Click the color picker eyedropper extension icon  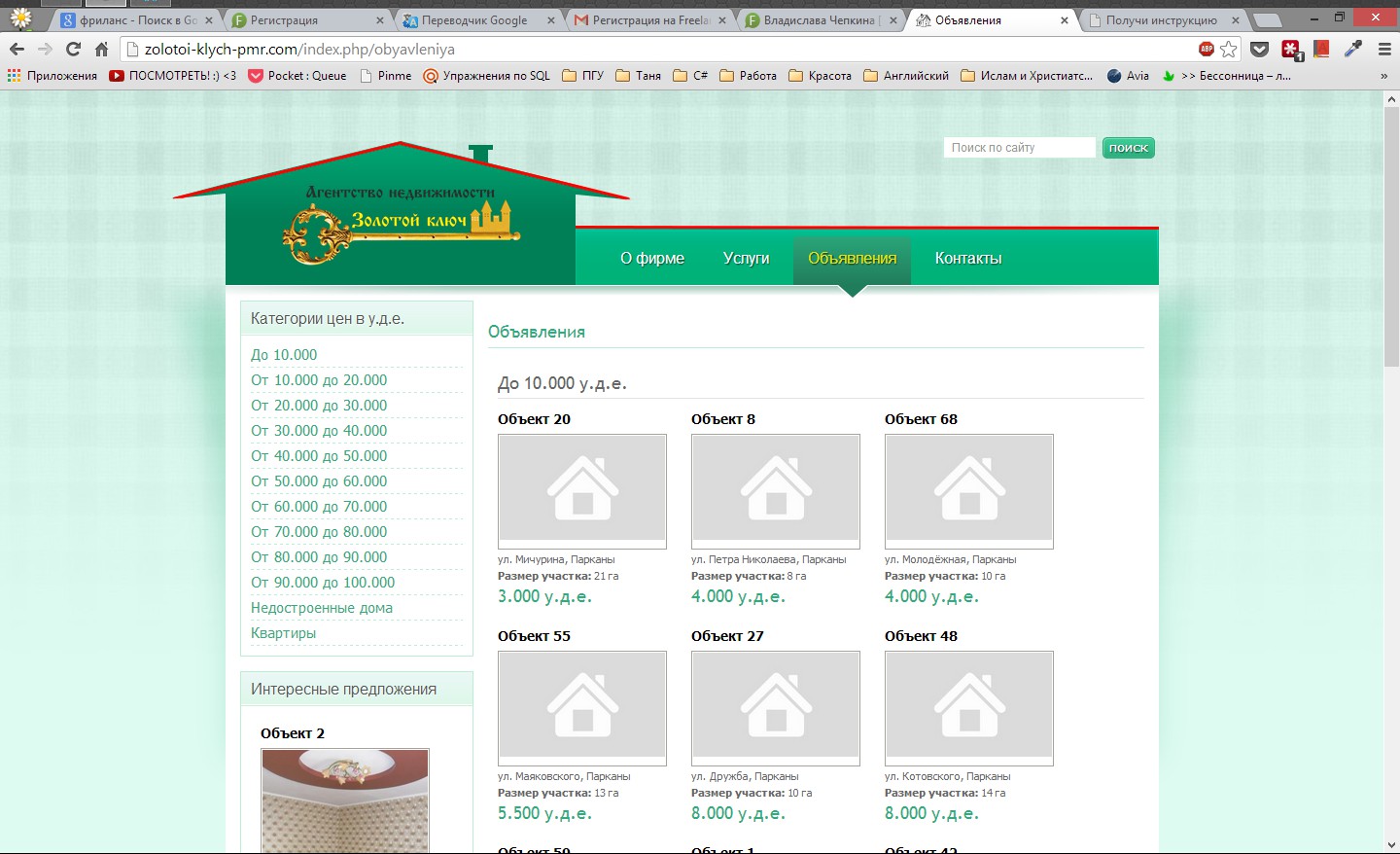(x=1353, y=49)
